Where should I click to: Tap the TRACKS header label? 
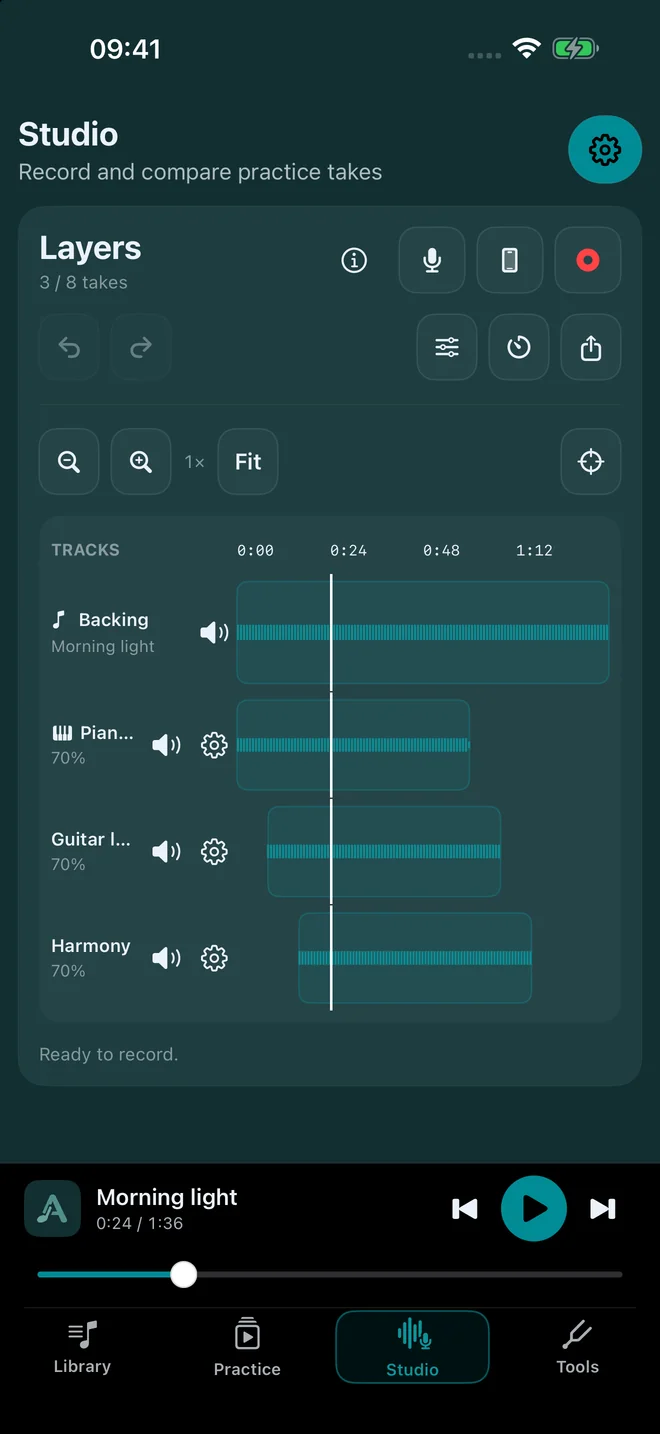85,550
